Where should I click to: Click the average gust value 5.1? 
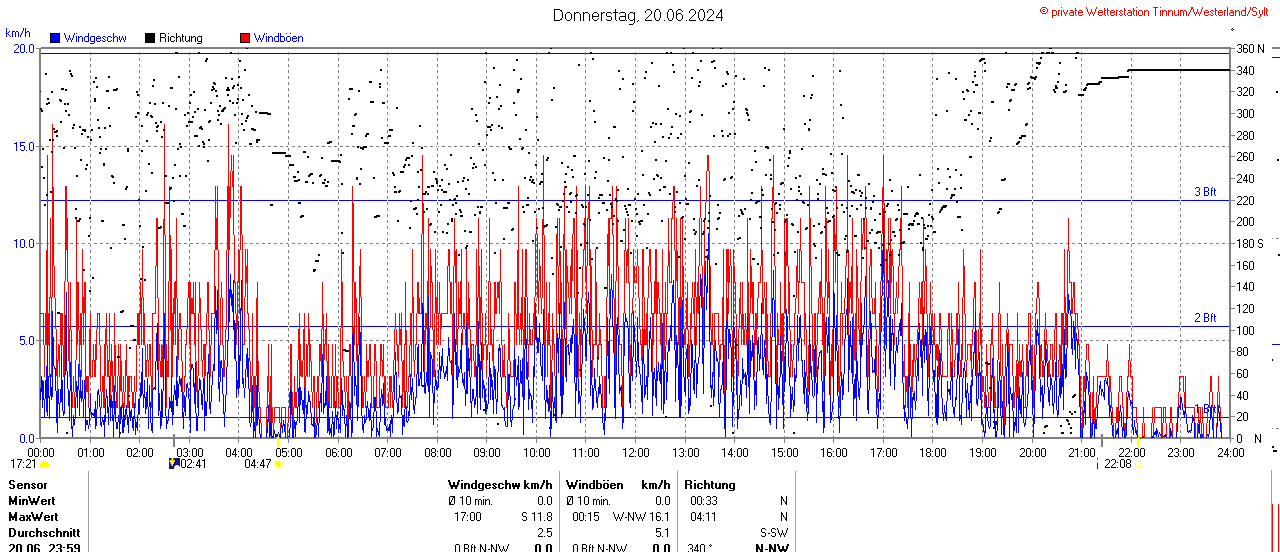(x=662, y=533)
